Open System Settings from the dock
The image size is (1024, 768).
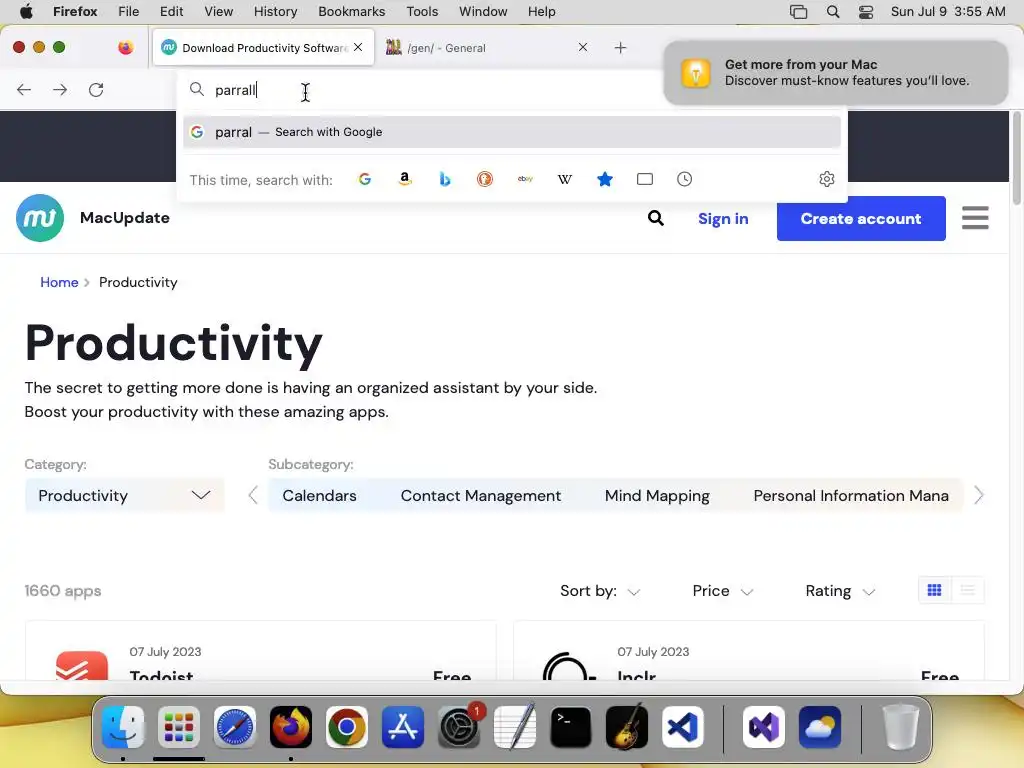click(459, 727)
